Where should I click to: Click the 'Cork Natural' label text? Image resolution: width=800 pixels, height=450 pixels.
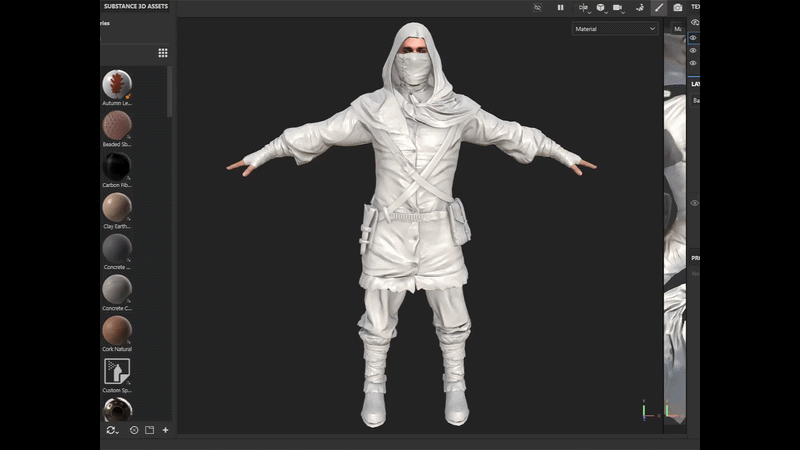(x=117, y=349)
